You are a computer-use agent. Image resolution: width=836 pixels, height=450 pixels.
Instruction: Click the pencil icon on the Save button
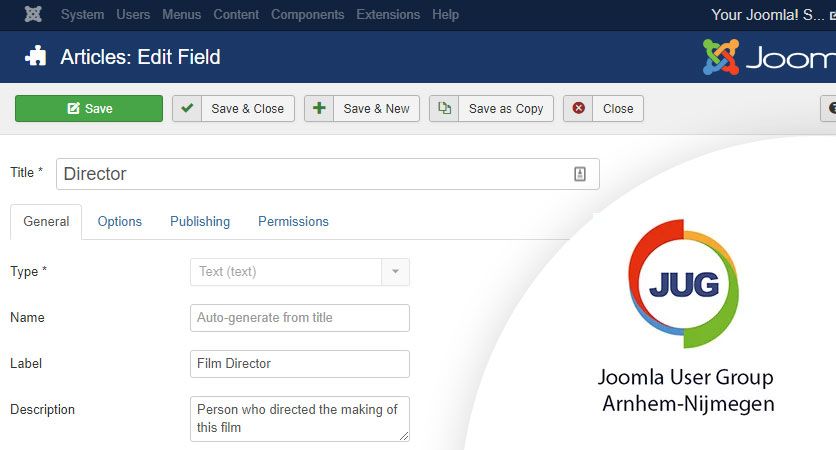click(x=74, y=109)
